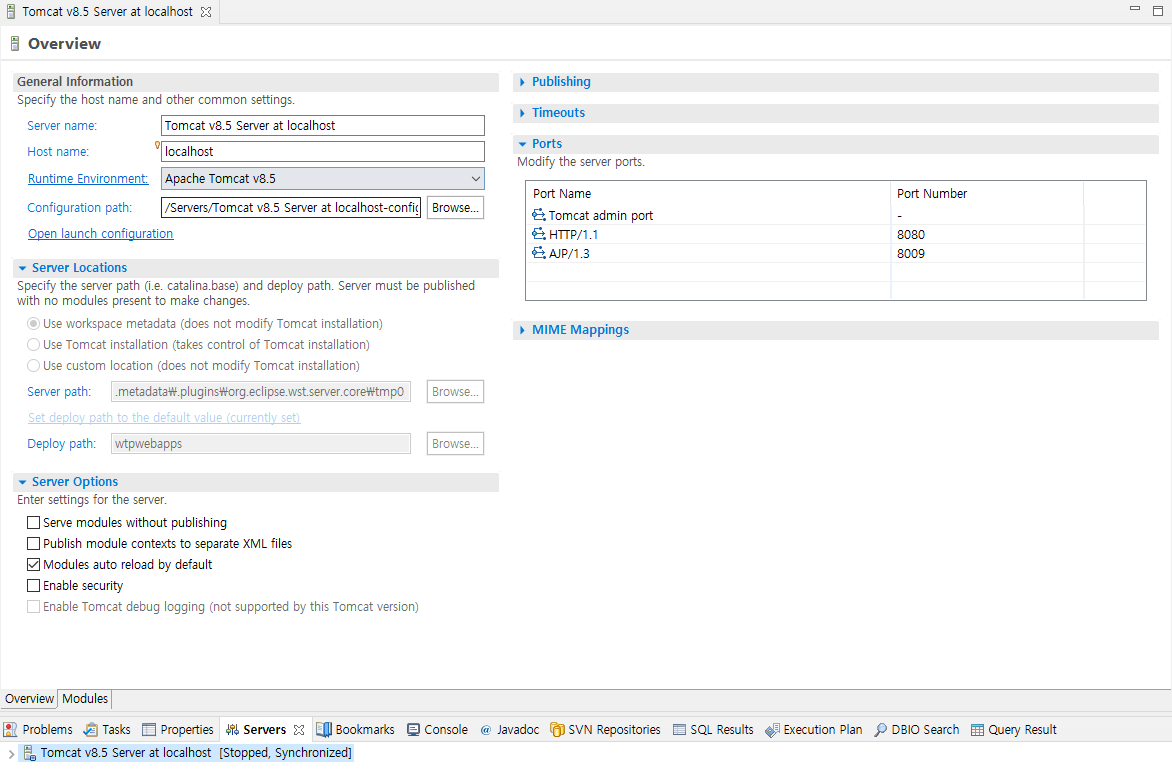Open the Console tab
The image size is (1172, 776).
point(437,730)
